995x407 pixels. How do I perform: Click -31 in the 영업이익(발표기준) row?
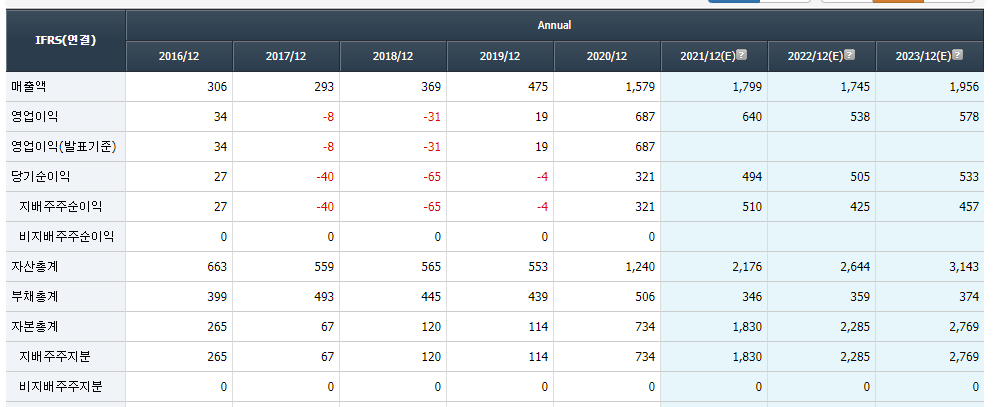[x=432, y=147]
